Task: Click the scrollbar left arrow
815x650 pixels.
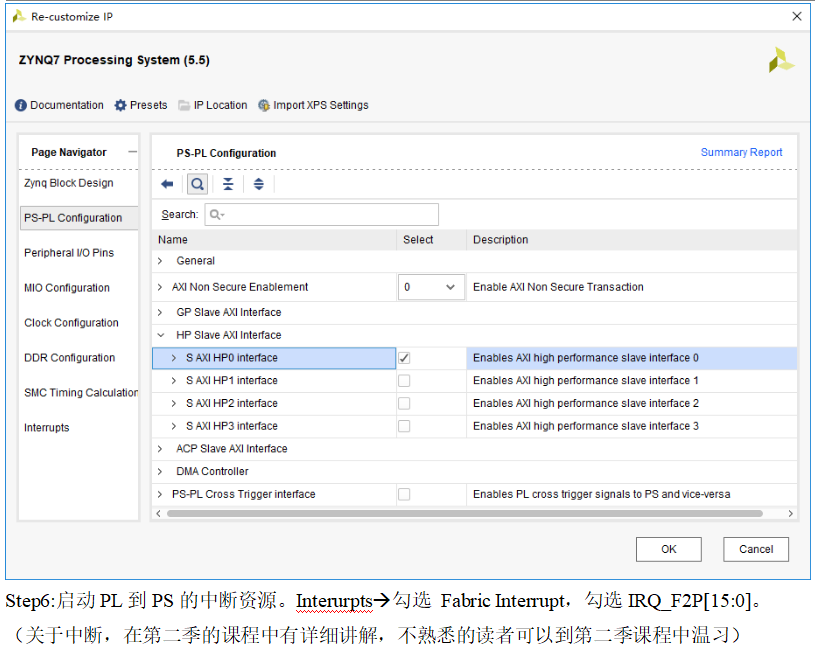Action: click(x=159, y=513)
